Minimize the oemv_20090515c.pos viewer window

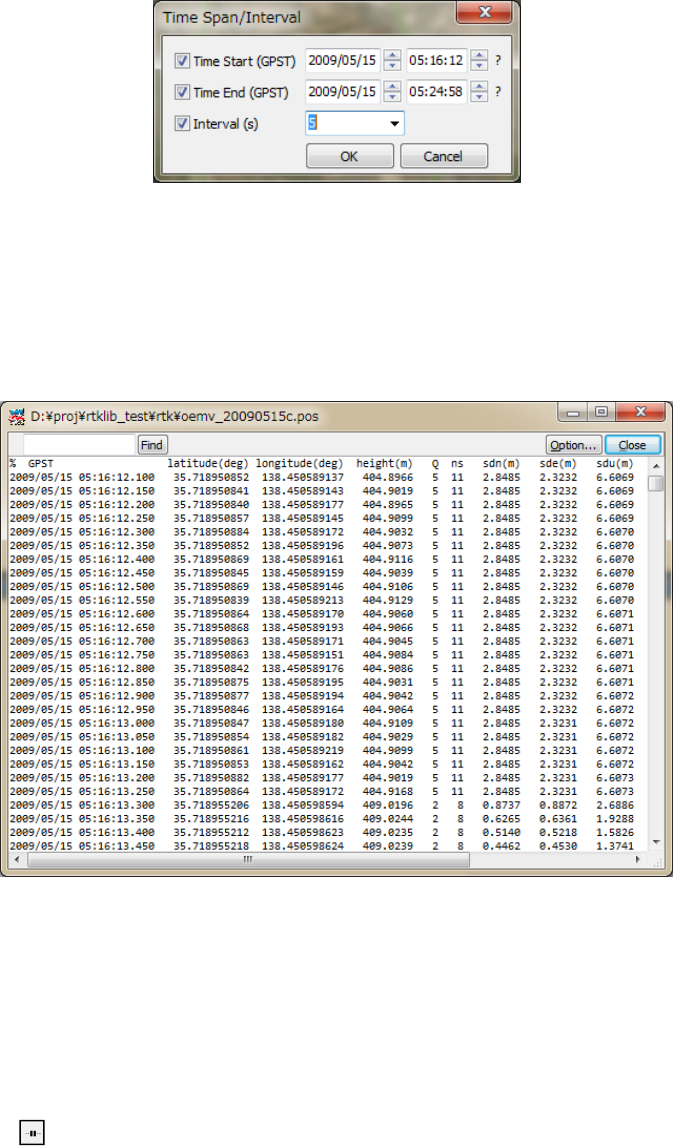click(573, 412)
